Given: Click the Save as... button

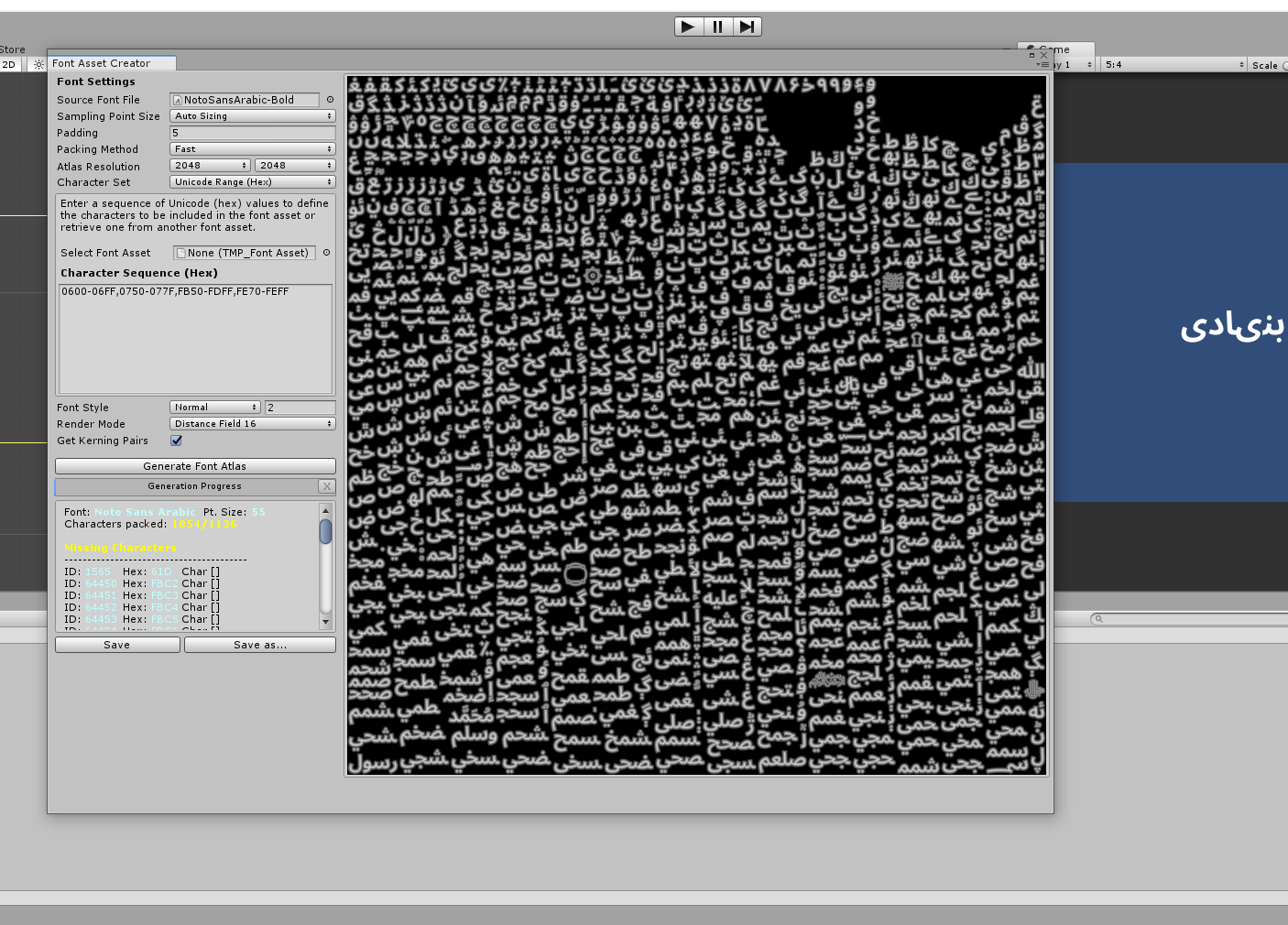Looking at the screenshot, I should pos(260,645).
